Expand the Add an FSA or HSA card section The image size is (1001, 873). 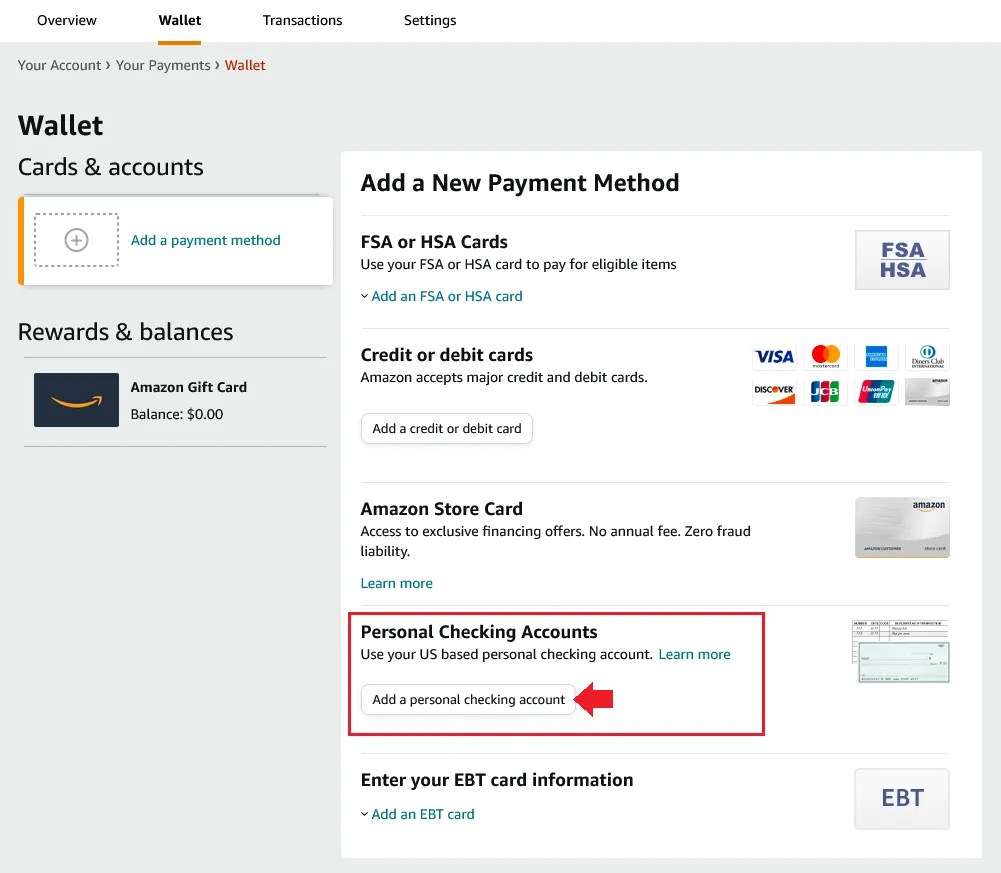pyautogui.click(x=442, y=296)
